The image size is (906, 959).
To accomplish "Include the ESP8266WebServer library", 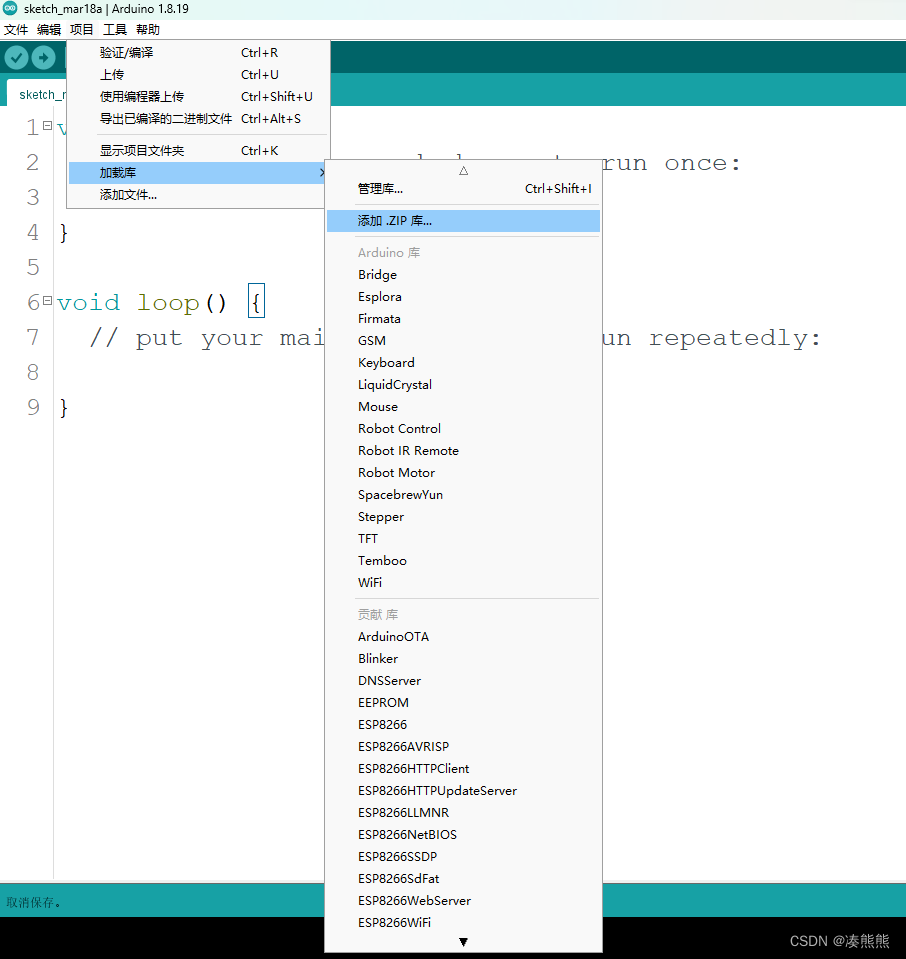I will coord(463,901).
